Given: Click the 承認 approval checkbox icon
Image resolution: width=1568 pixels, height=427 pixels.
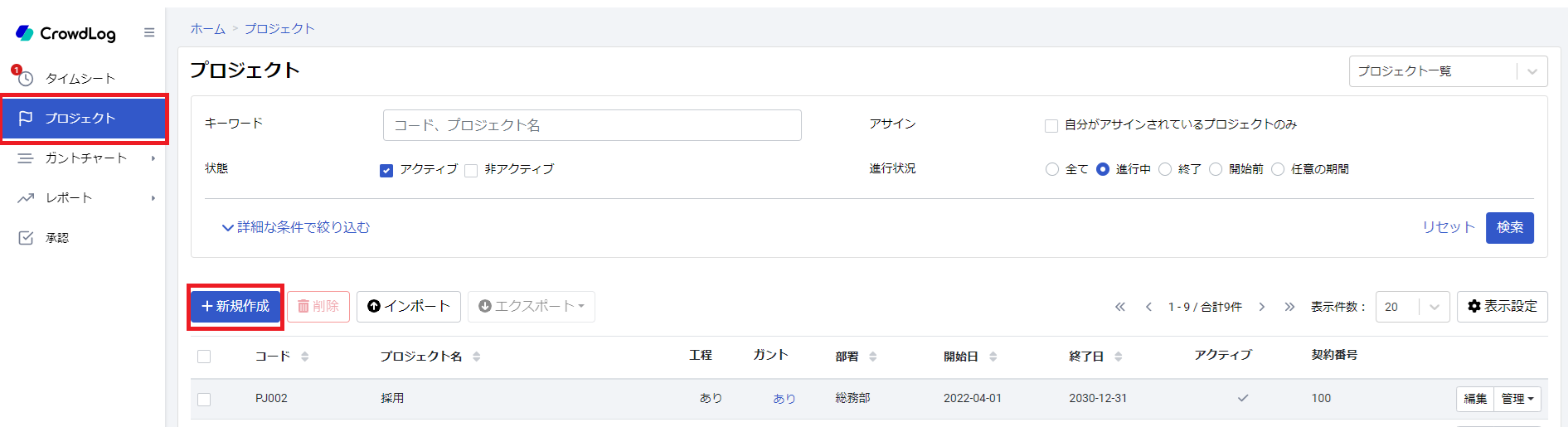Looking at the screenshot, I should [26, 238].
